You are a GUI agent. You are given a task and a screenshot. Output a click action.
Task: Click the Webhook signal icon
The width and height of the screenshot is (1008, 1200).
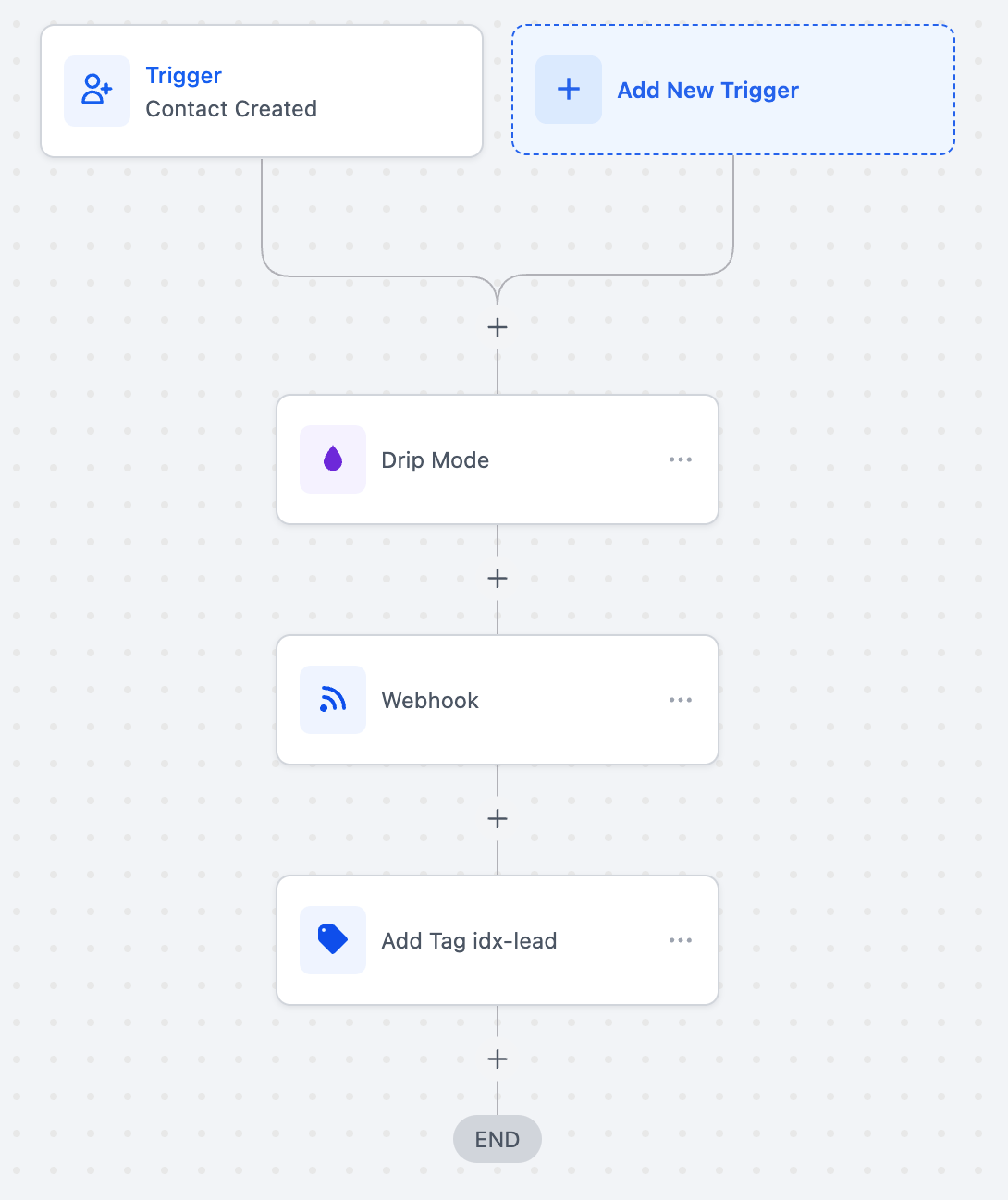click(x=333, y=700)
